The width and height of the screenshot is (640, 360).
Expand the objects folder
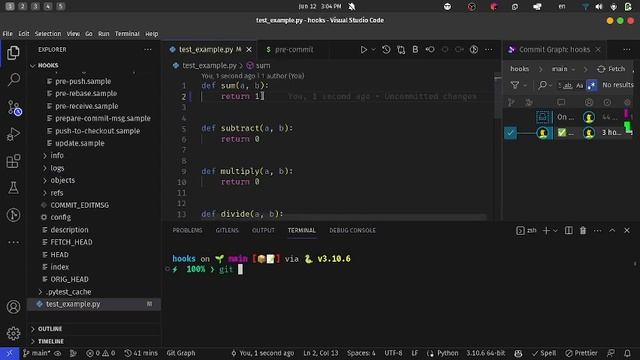pyautogui.click(x=62, y=180)
